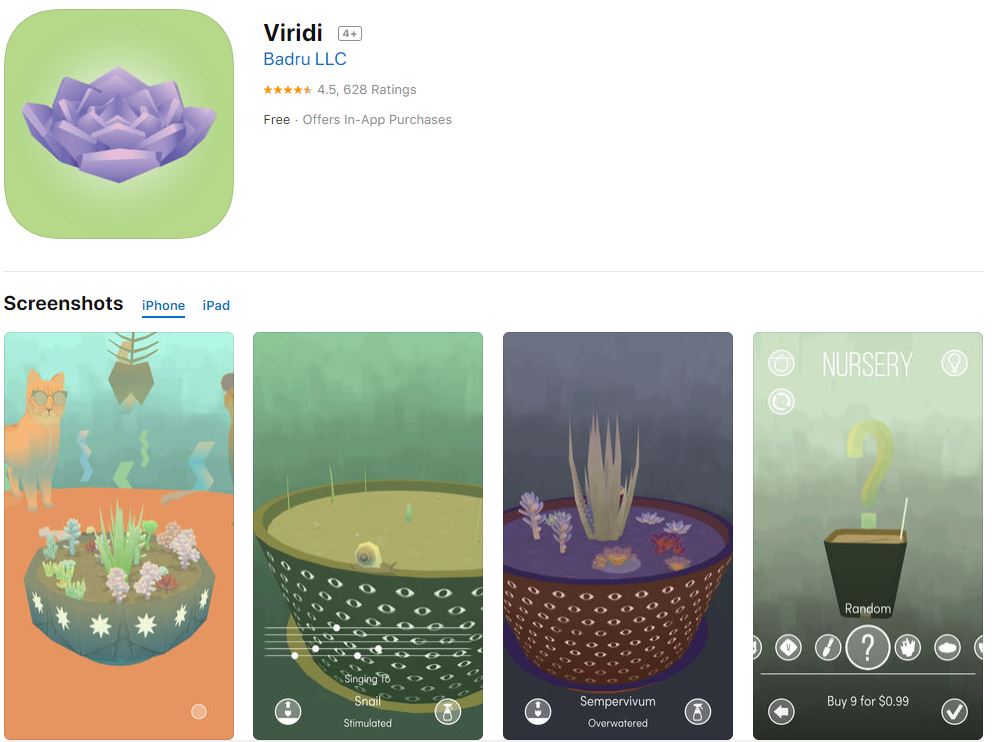Click the back arrow in Nursery screenshot
The height and width of the screenshot is (742, 992).
tap(781, 712)
